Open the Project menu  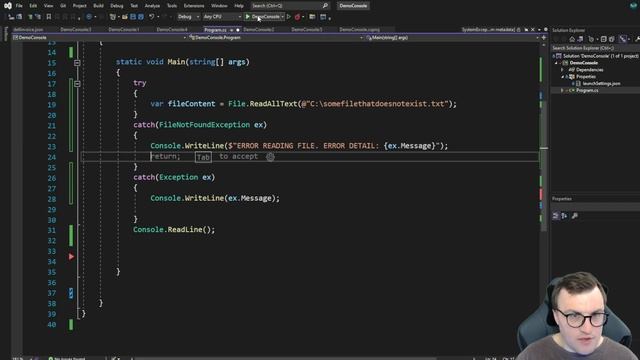[80, 6]
